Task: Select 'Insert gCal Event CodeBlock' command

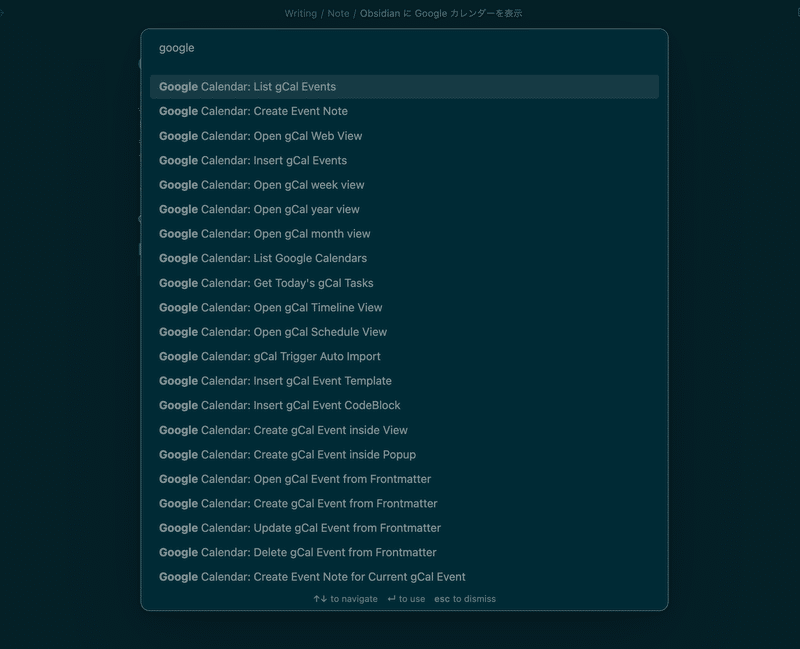Action: tap(404, 405)
